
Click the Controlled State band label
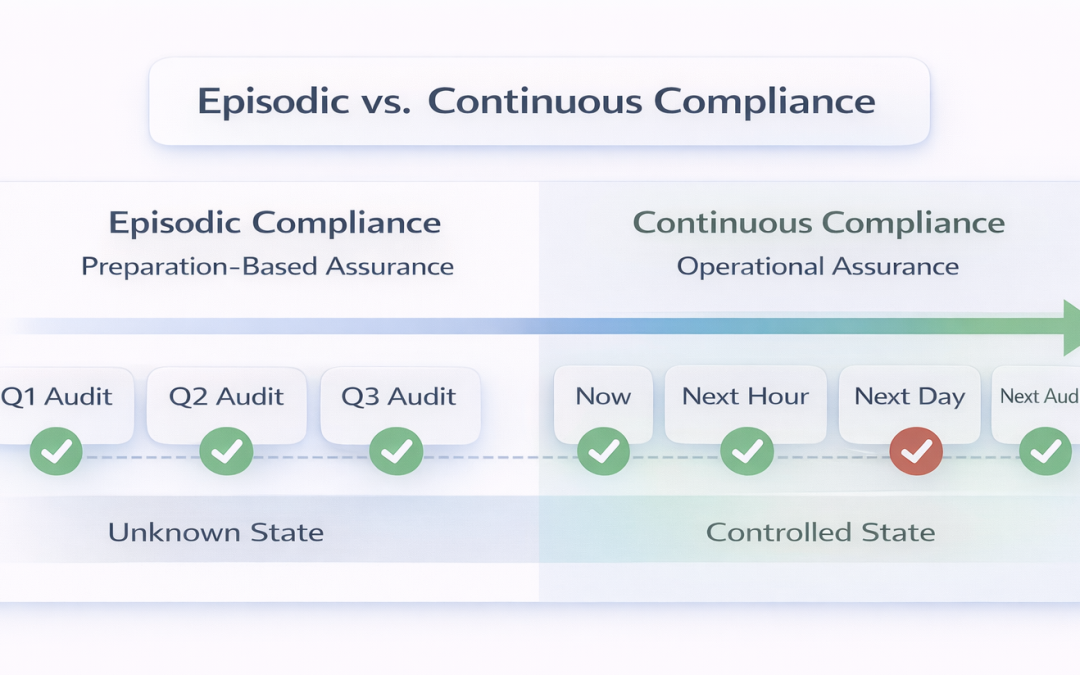(x=820, y=532)
